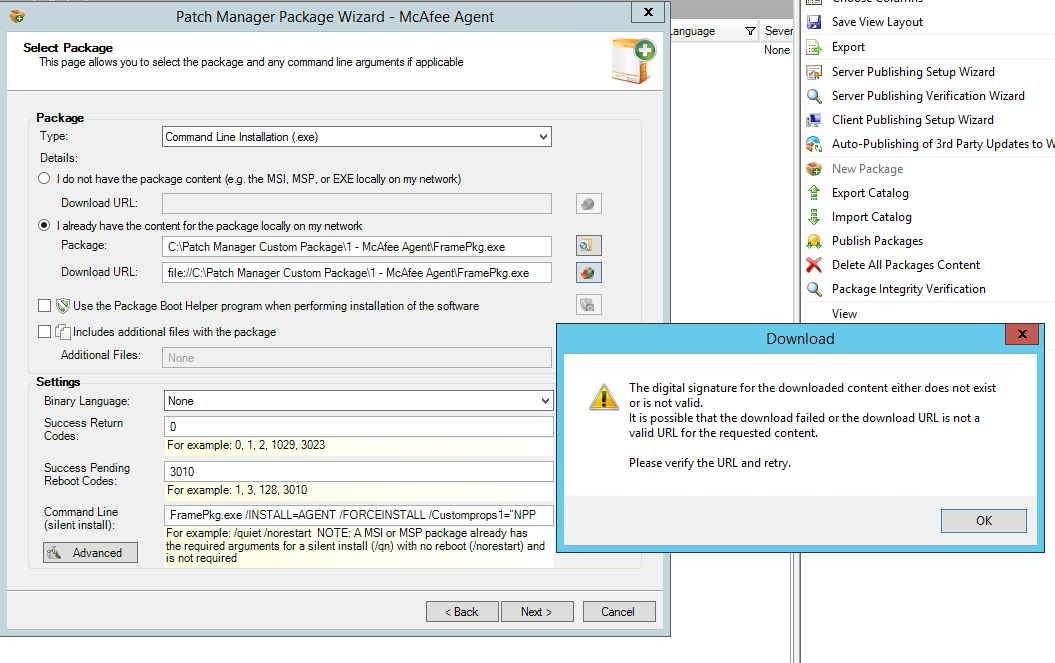Click the Package Boot Helper settings icon
1055x663 pixels.
(x=589, y=305)
